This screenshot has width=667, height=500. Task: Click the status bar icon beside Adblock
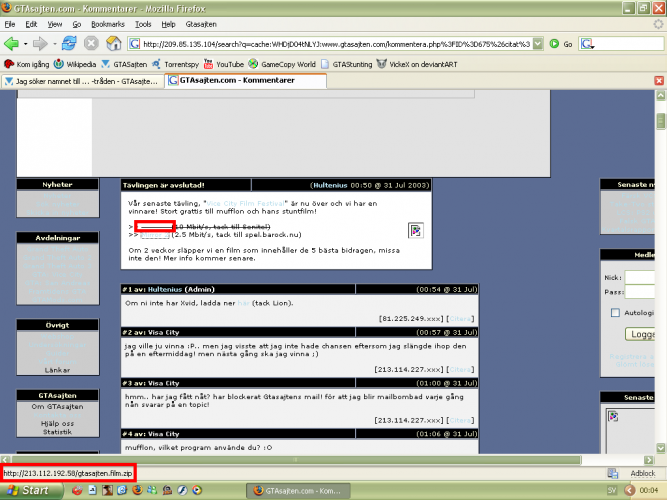pos(613,473)
